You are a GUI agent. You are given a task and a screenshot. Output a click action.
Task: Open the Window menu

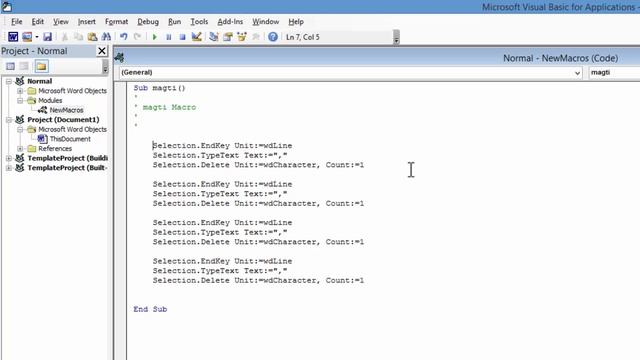point(265,22)
